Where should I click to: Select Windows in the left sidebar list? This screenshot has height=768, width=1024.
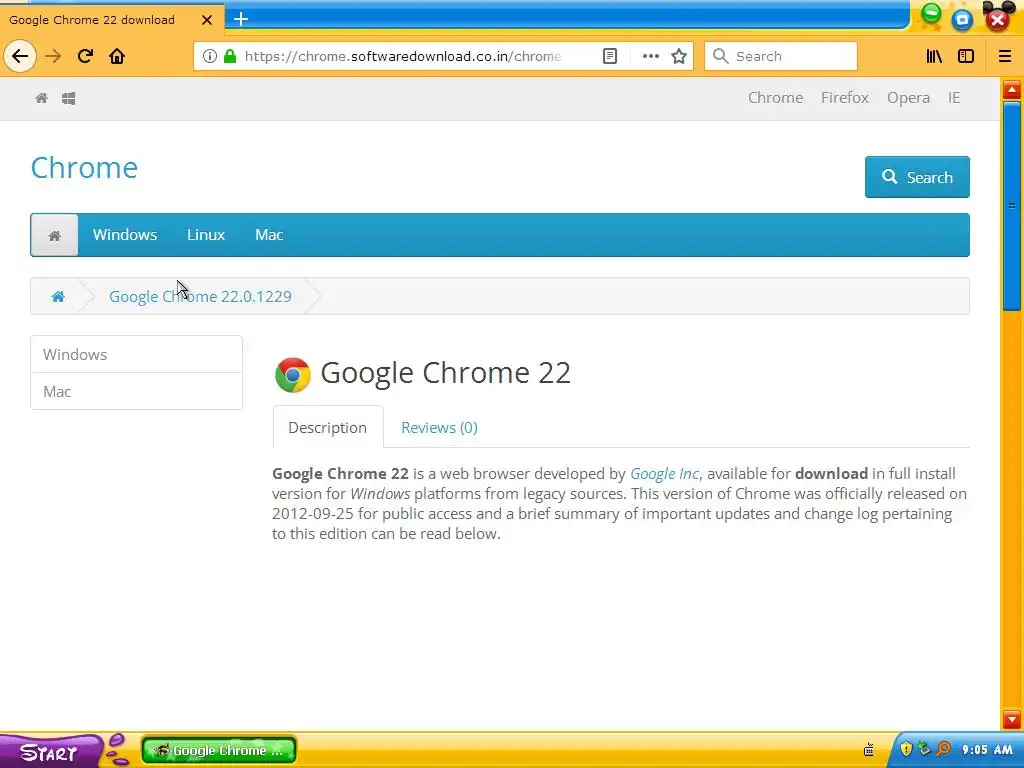136,355
